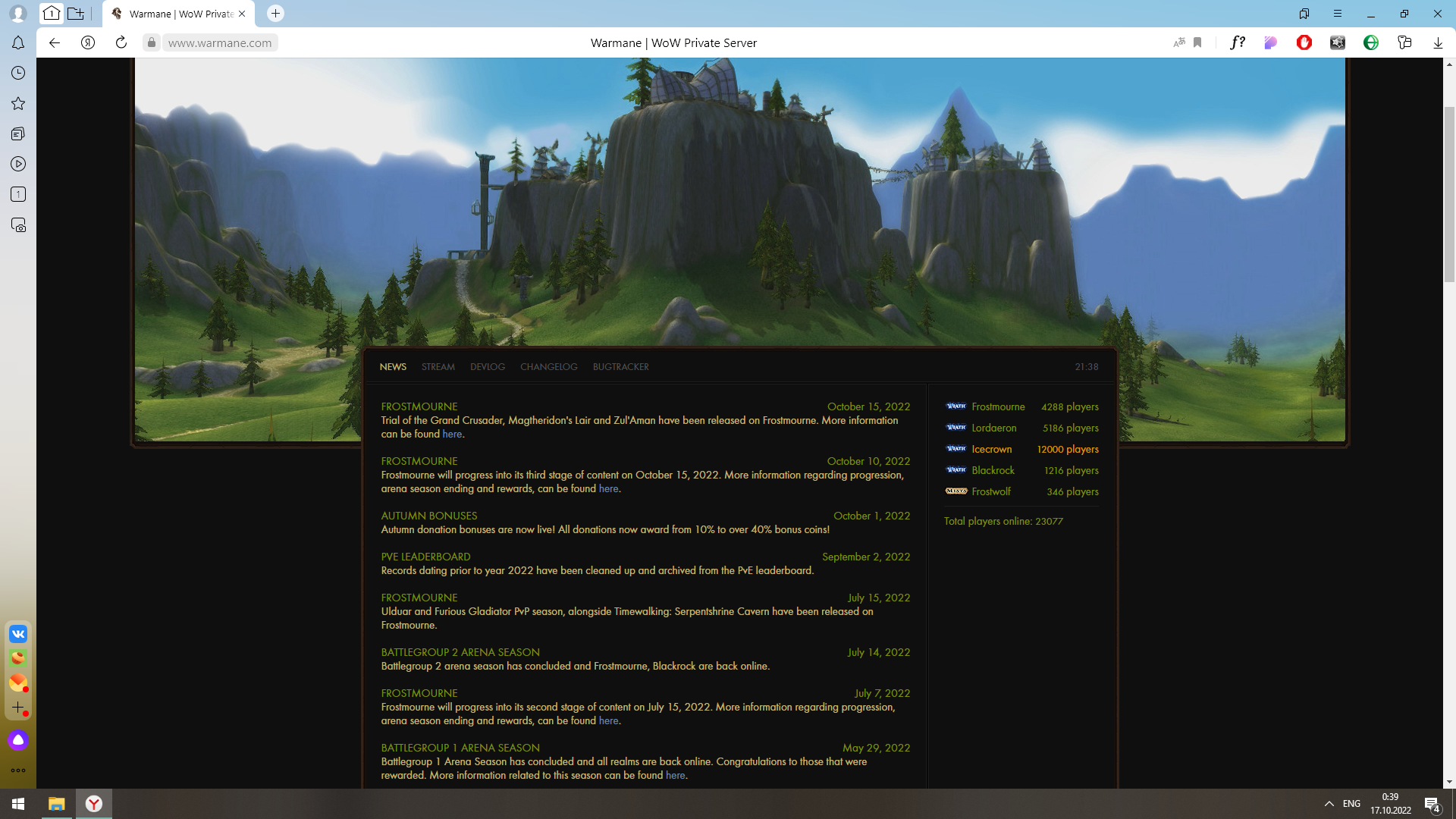This screenshot has height=819, width=1456.
Task: Open notifications bell in sidebar
Action: coord(18,42)
